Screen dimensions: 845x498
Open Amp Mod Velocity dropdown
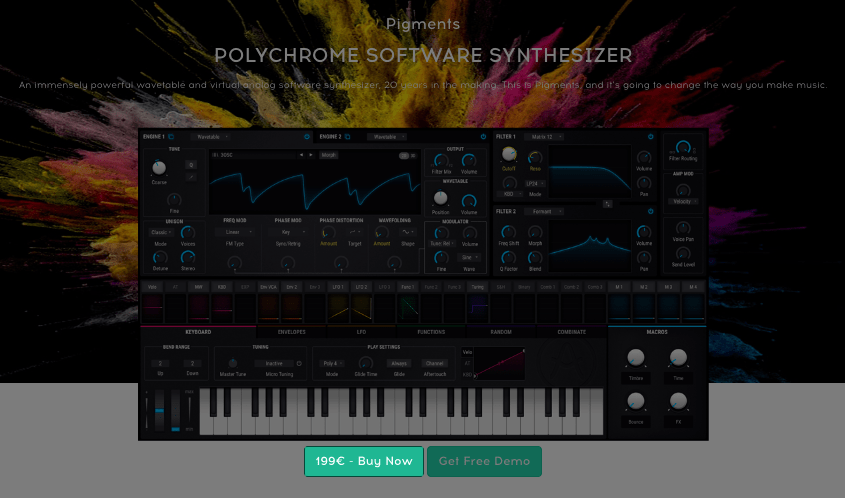coord(684,202)
